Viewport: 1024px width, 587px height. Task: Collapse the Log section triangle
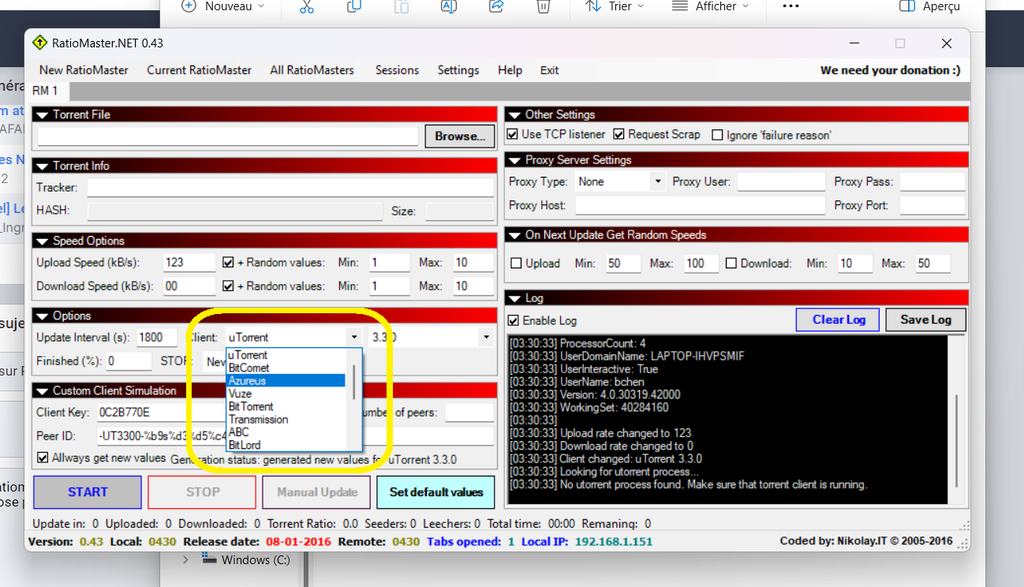[515, 298]
